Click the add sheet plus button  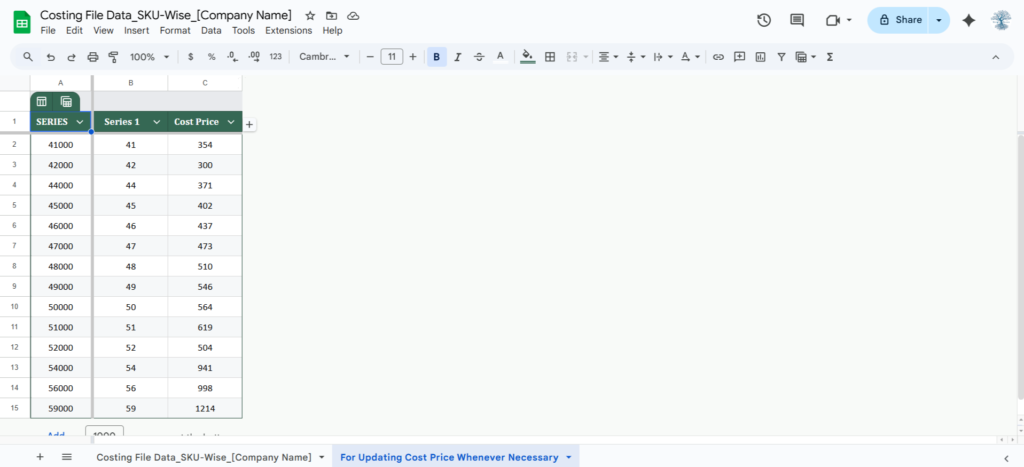click(40, 457)
